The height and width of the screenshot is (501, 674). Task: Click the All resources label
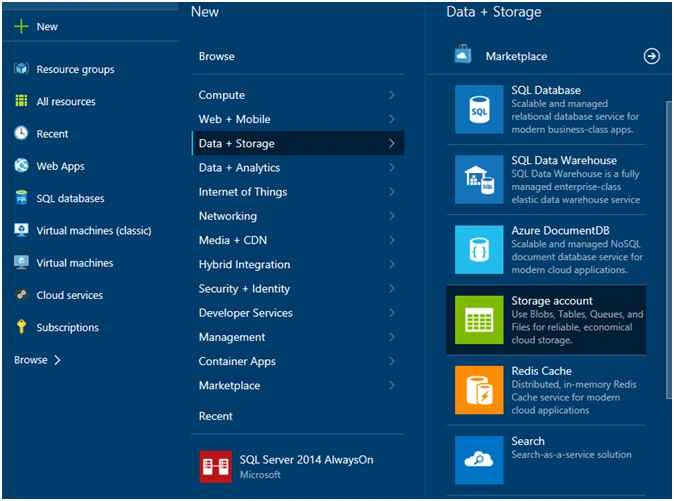66,102
